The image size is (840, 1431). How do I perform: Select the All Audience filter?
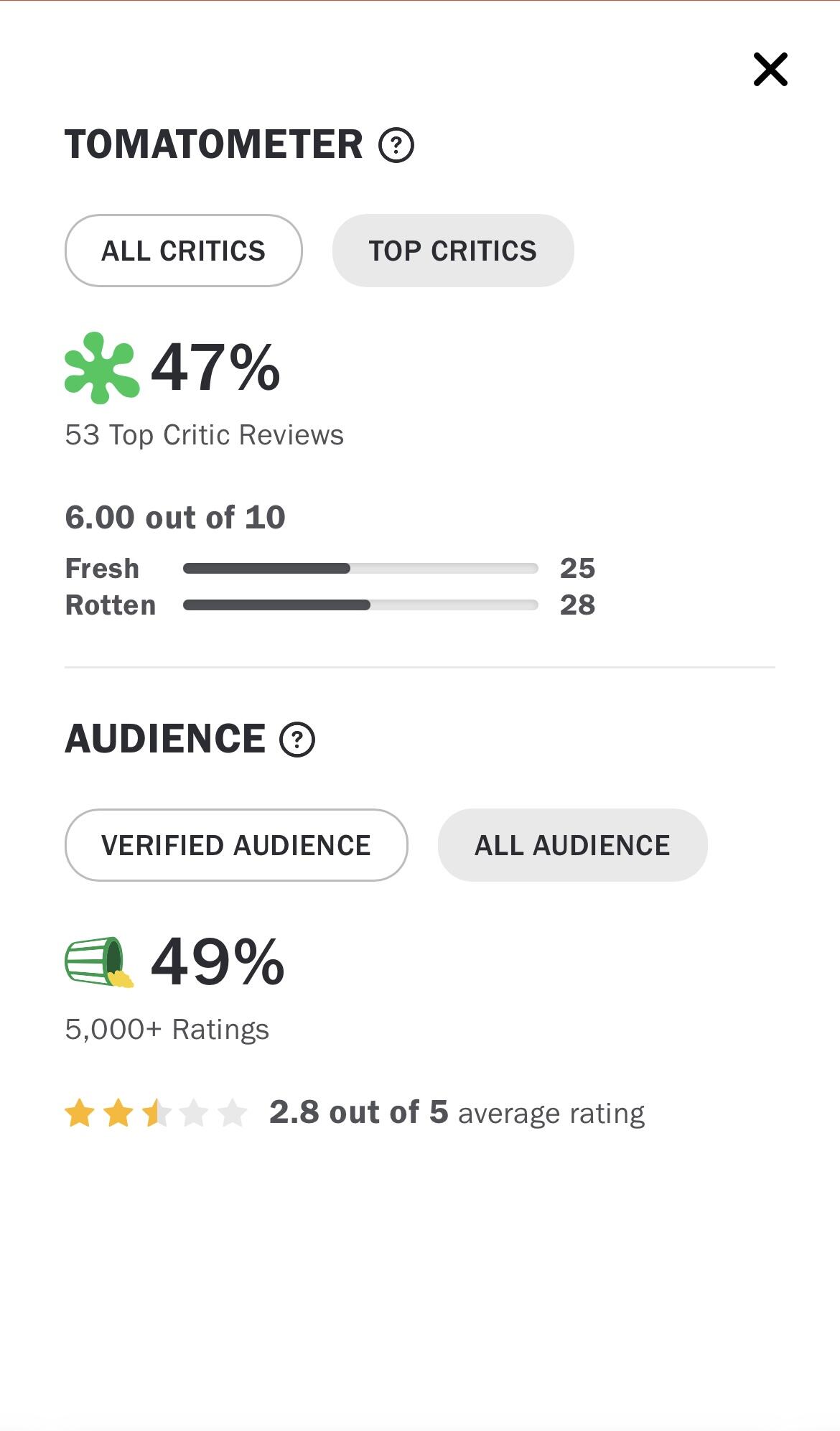[x=573, y=845]
